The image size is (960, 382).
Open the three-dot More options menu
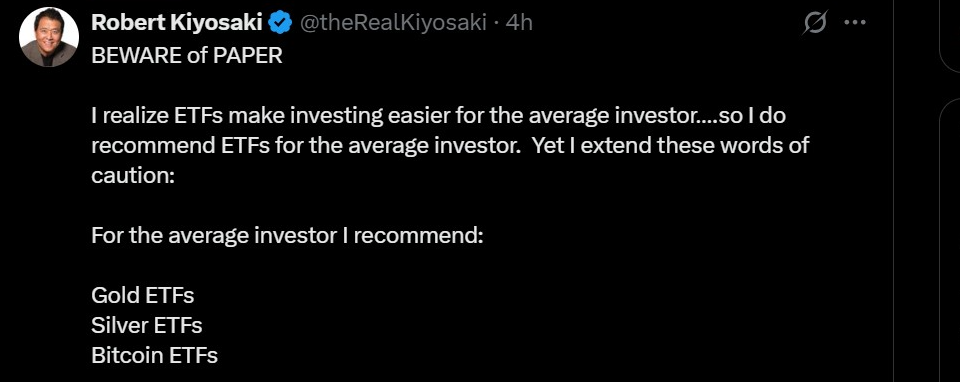pos(855,23)
